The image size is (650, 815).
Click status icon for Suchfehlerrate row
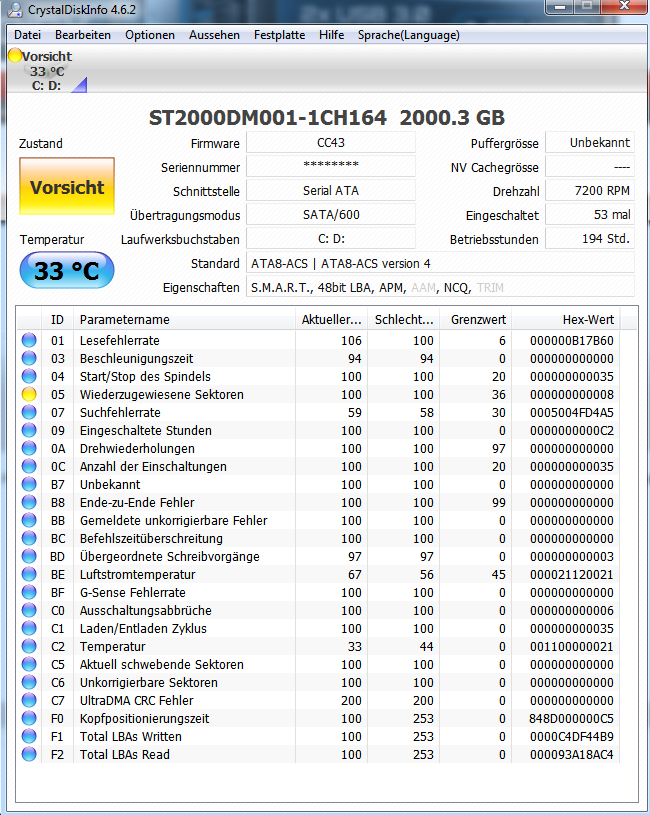pyautogui.click(x=29, y=412)
